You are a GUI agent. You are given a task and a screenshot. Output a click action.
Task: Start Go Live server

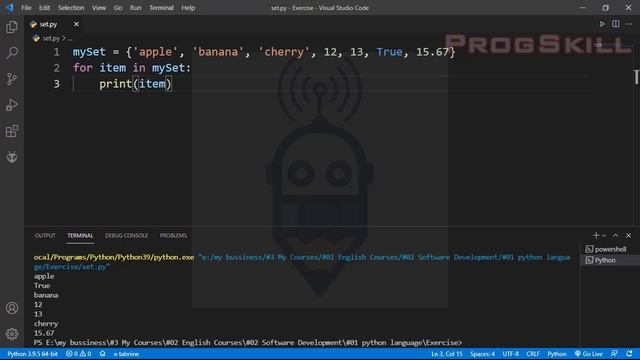pyautogui.click(x=588, y=354)
